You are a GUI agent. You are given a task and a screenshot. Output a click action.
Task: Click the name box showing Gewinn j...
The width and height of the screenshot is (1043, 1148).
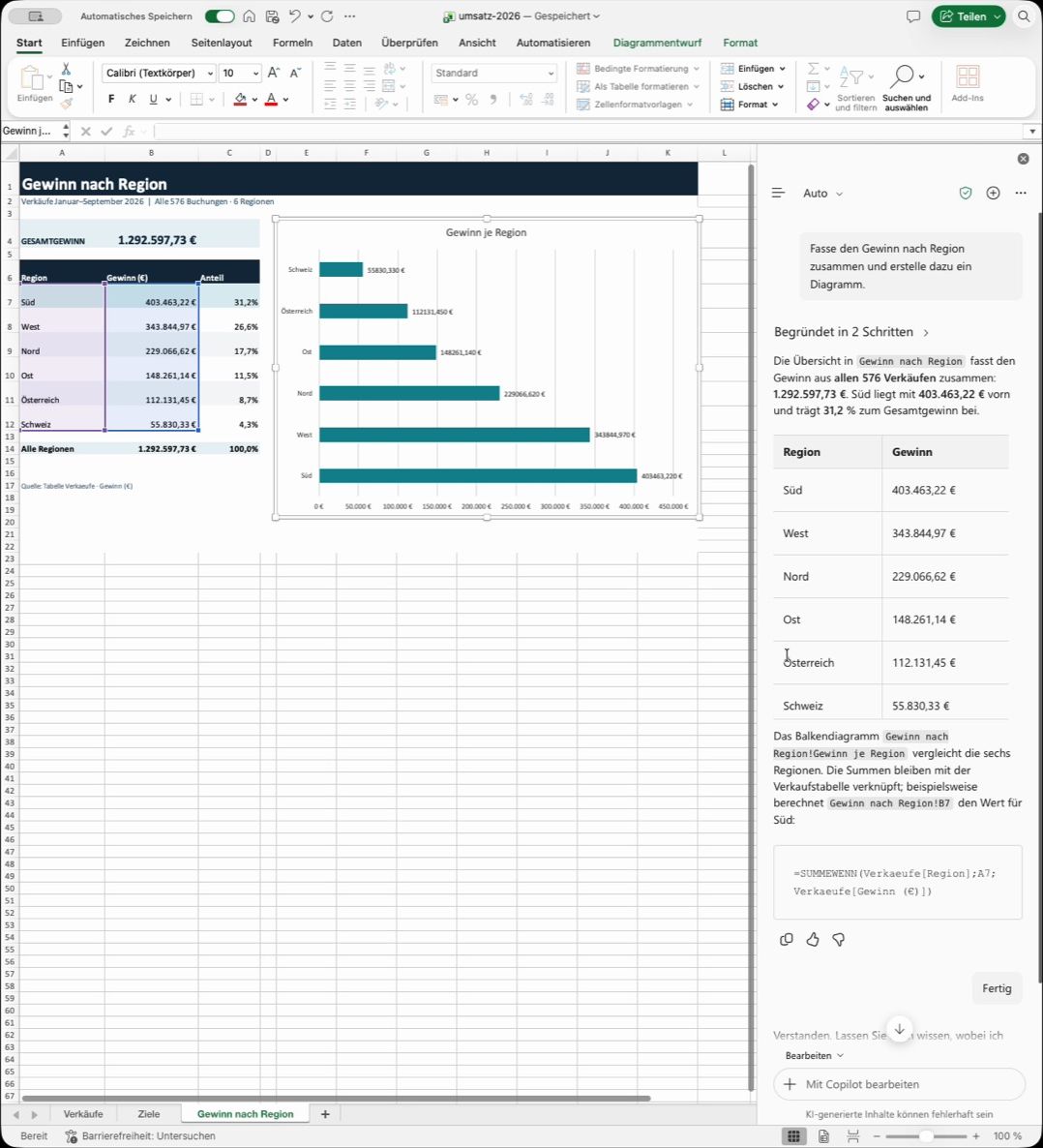[x=29, y=131]
